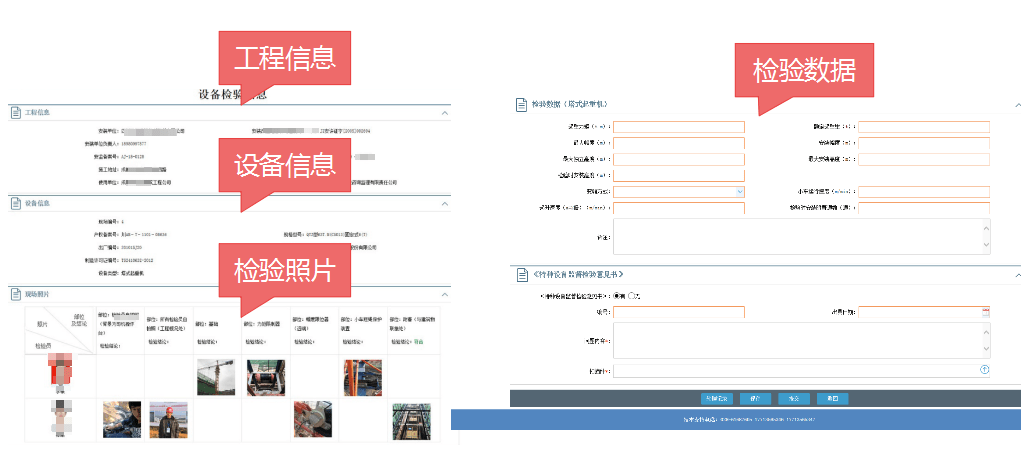Open the calendar picker icon on date field

[x=985, y=312]
